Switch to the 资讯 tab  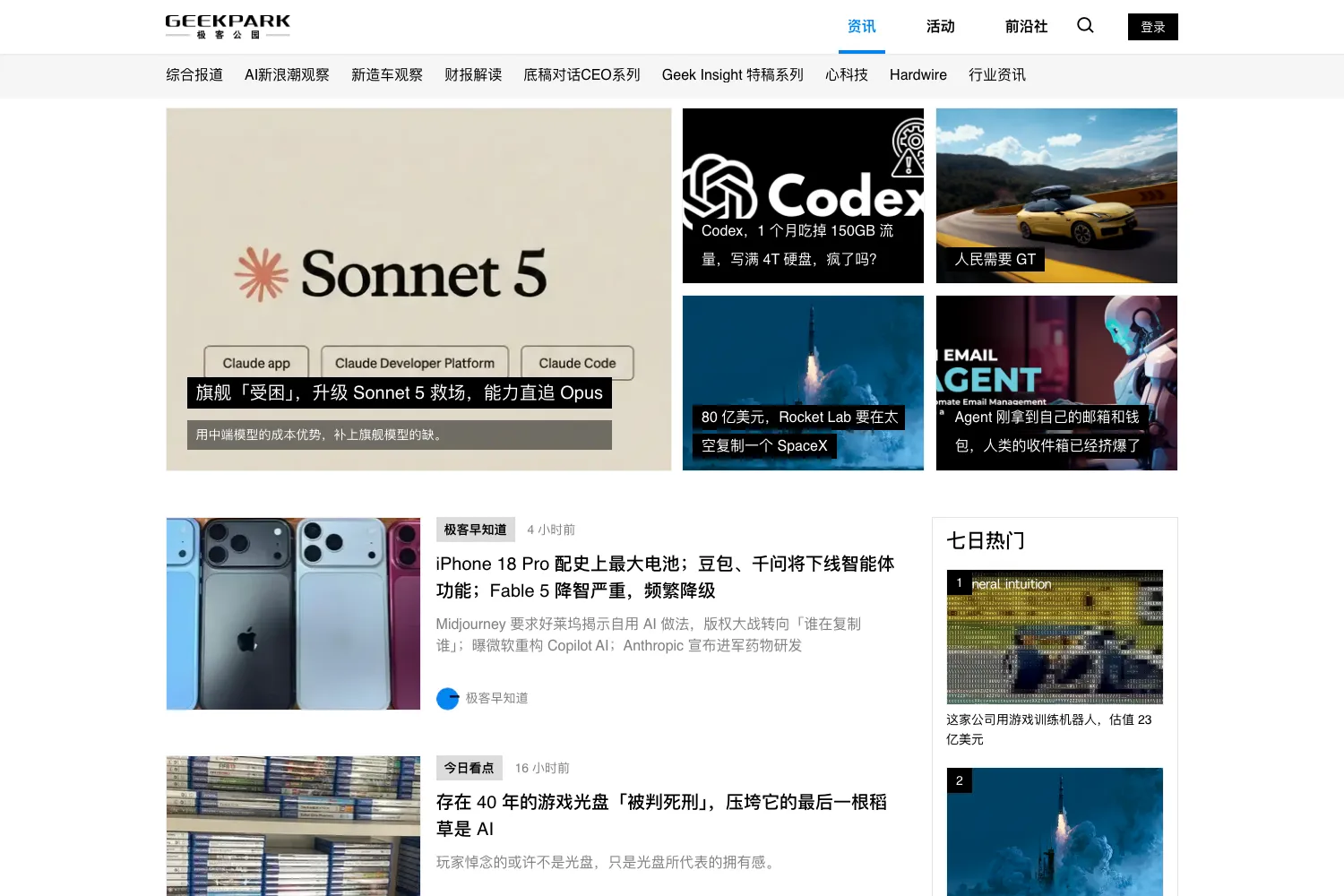(x=862, y=27)
